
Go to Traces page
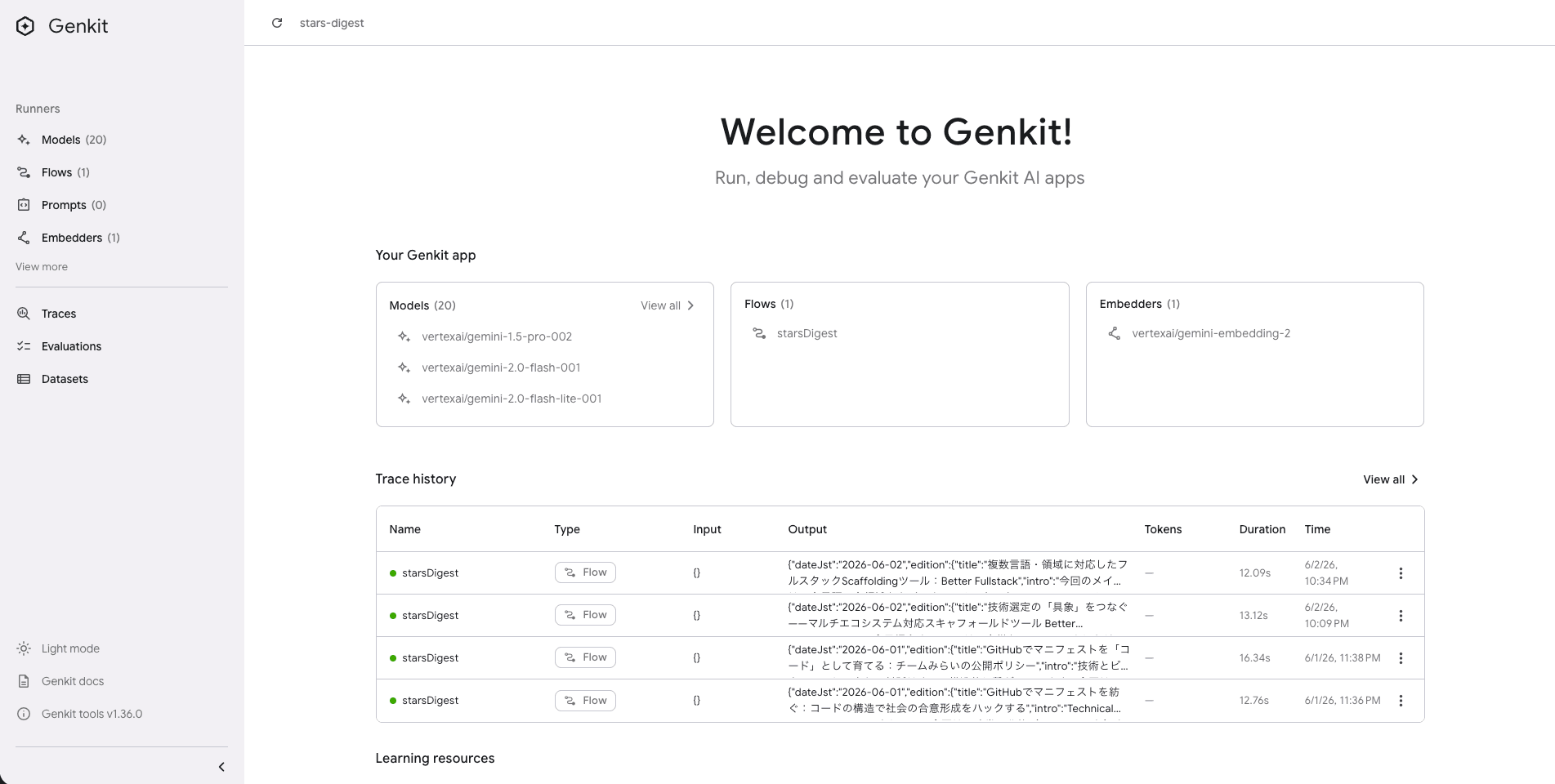[59, 314]
